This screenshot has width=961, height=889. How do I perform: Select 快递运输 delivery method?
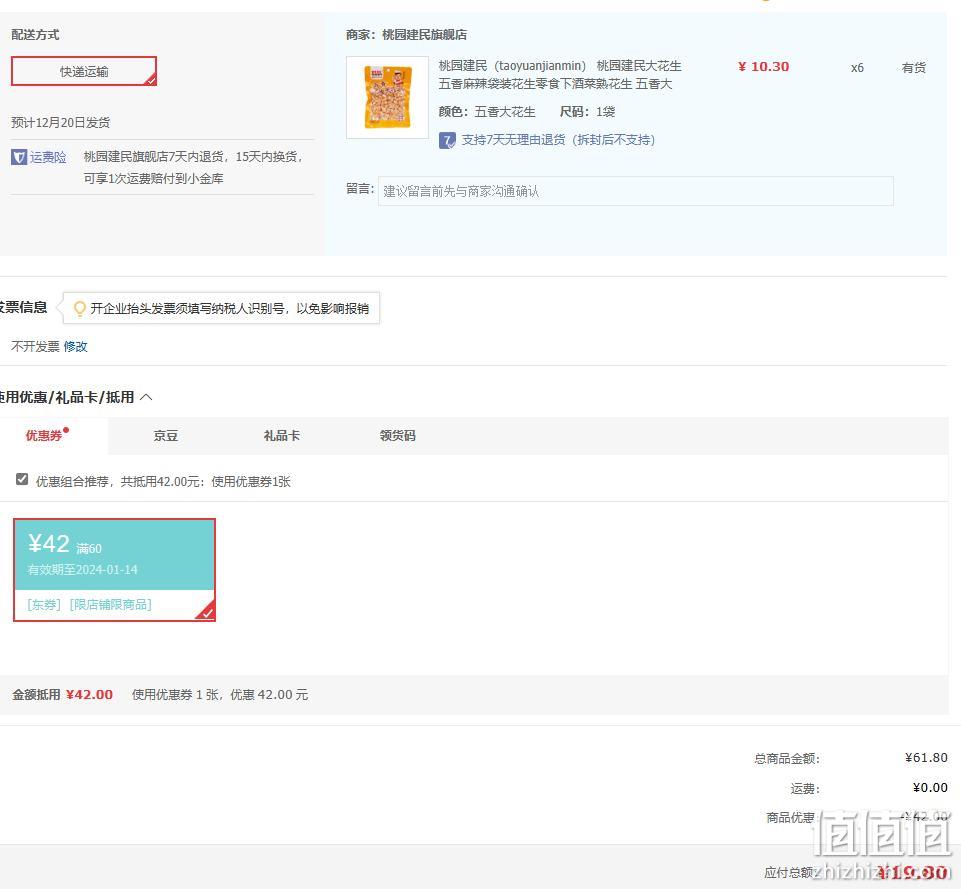click(84, 71)
